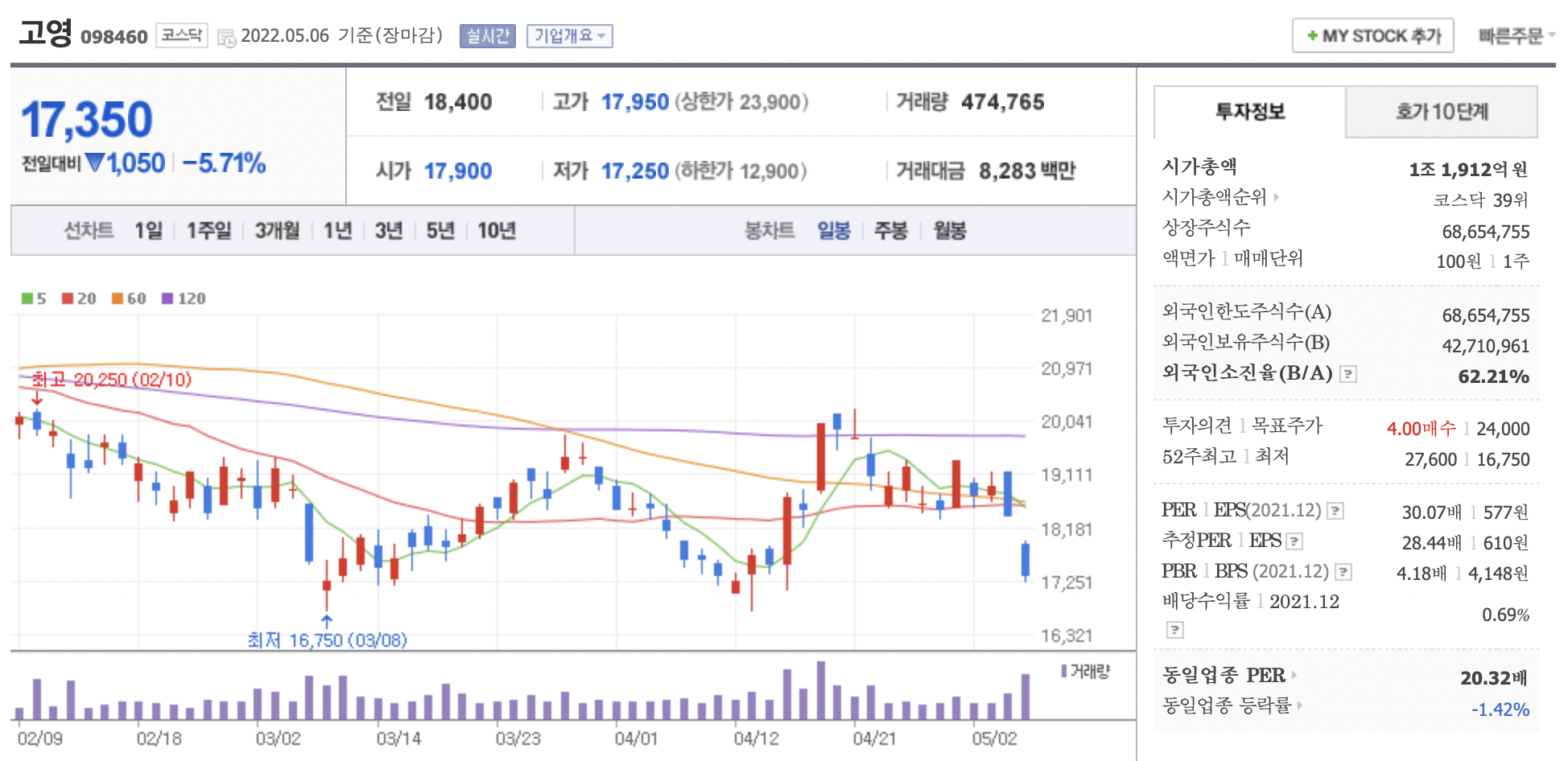
Task: Click the orange 60-day moving average swatch
Action: (x=118, y=298)
